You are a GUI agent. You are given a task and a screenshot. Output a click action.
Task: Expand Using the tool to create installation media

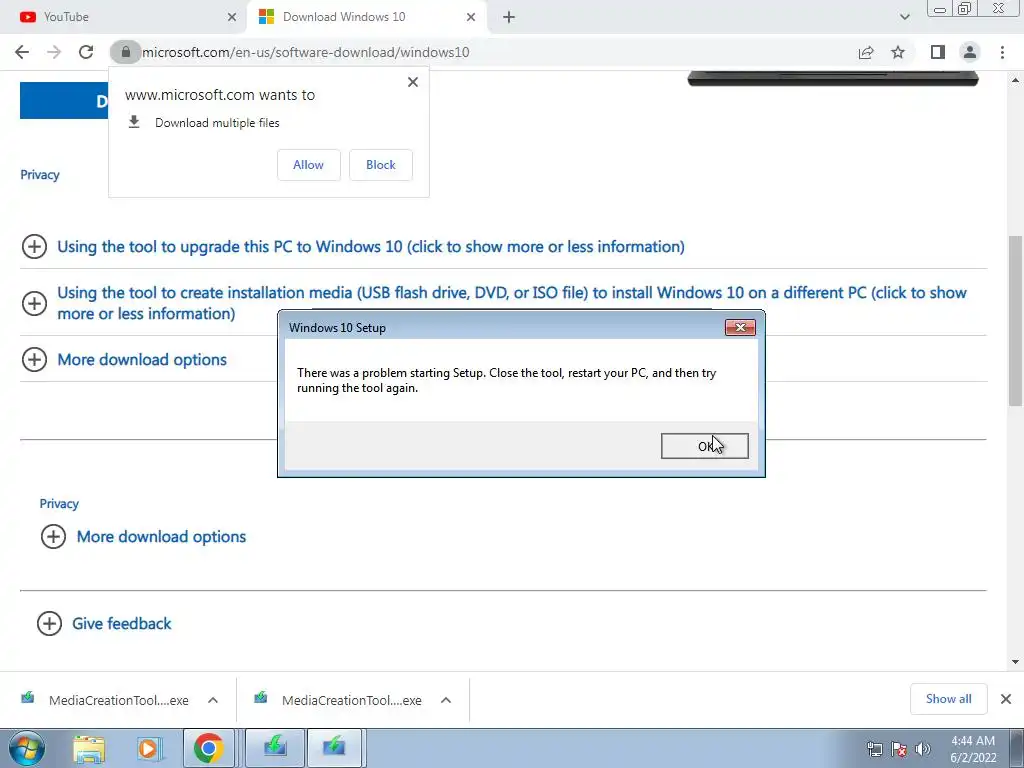[x=494, y=303]
